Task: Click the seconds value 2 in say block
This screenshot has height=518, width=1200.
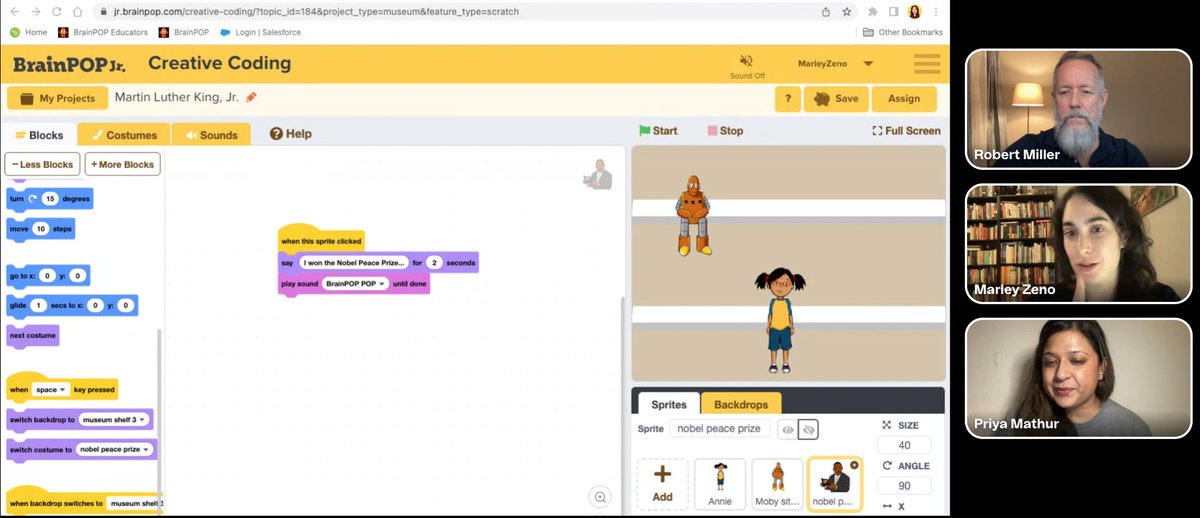Action: point(434,262)
